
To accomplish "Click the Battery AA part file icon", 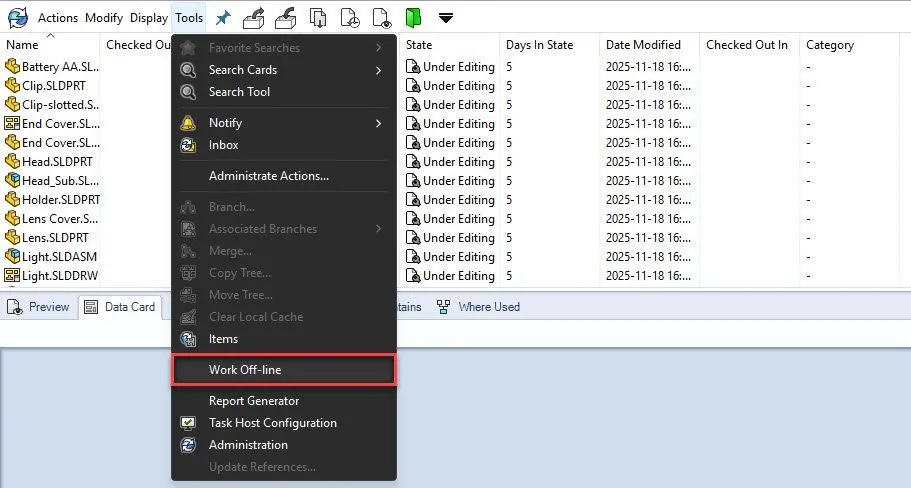I will [x=12, y=67].
